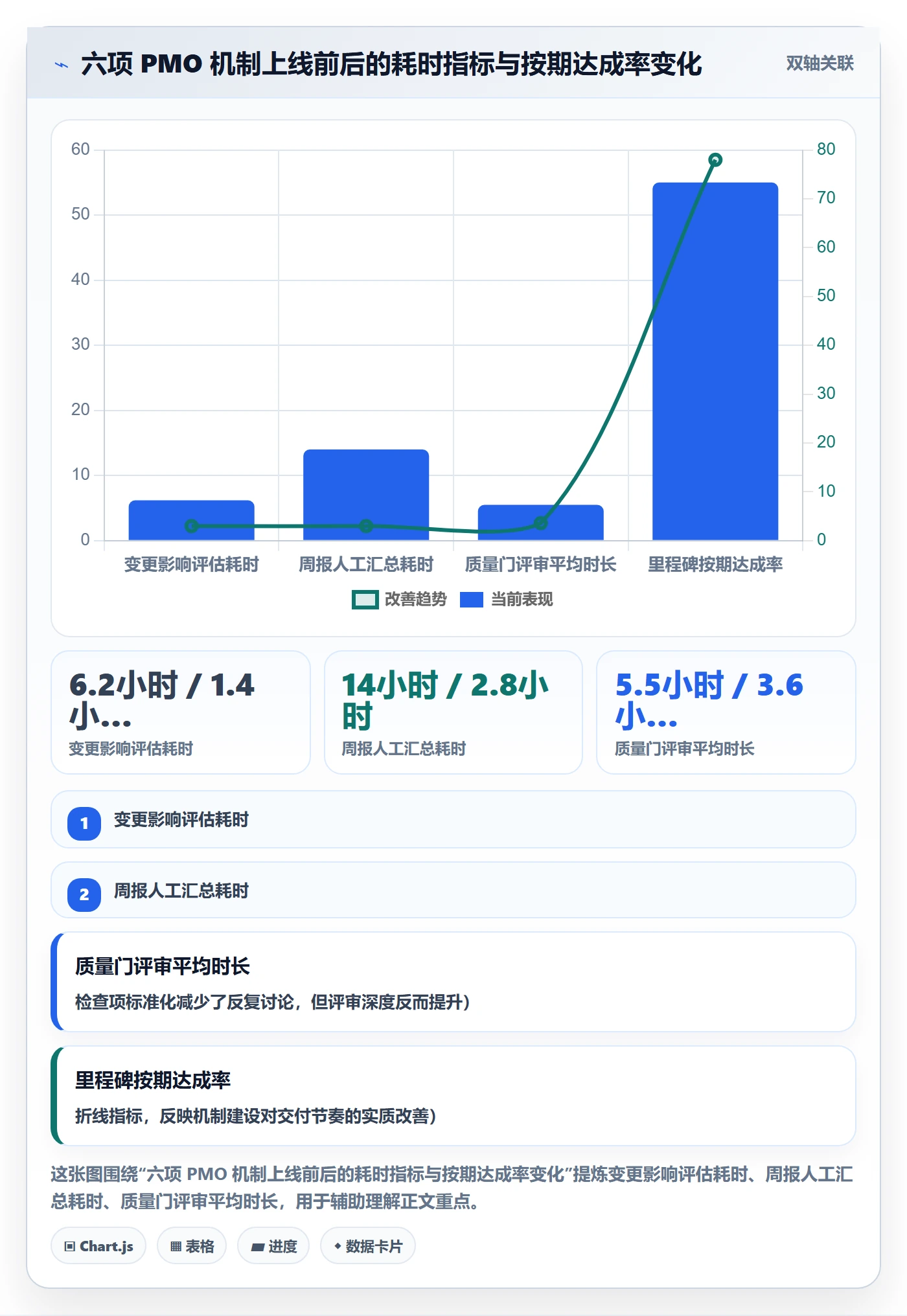Click the x-axis label 质量门评审平均时长 under the chart
Viewport: 907px width, 1316px height.
pyautogui.click(x=540, y=565)
